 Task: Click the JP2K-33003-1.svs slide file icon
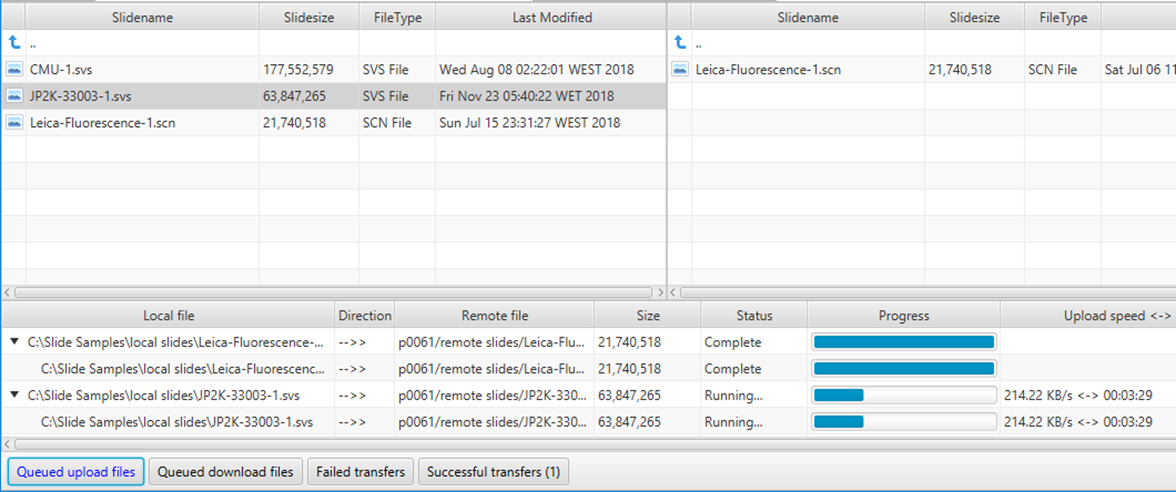coord(14,96)
